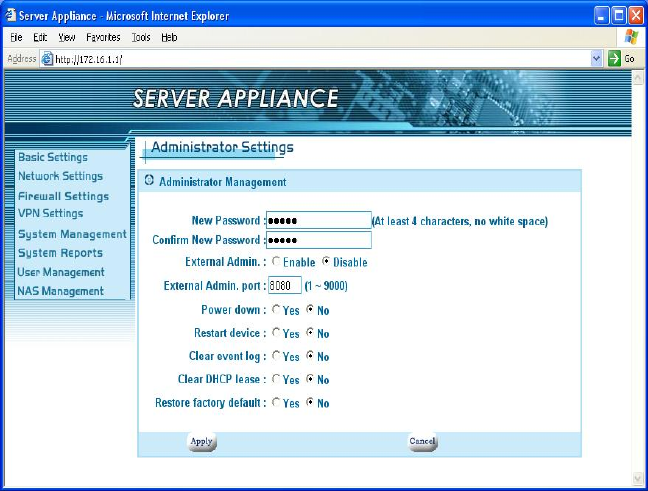Open the File menu

coord(17,37)
